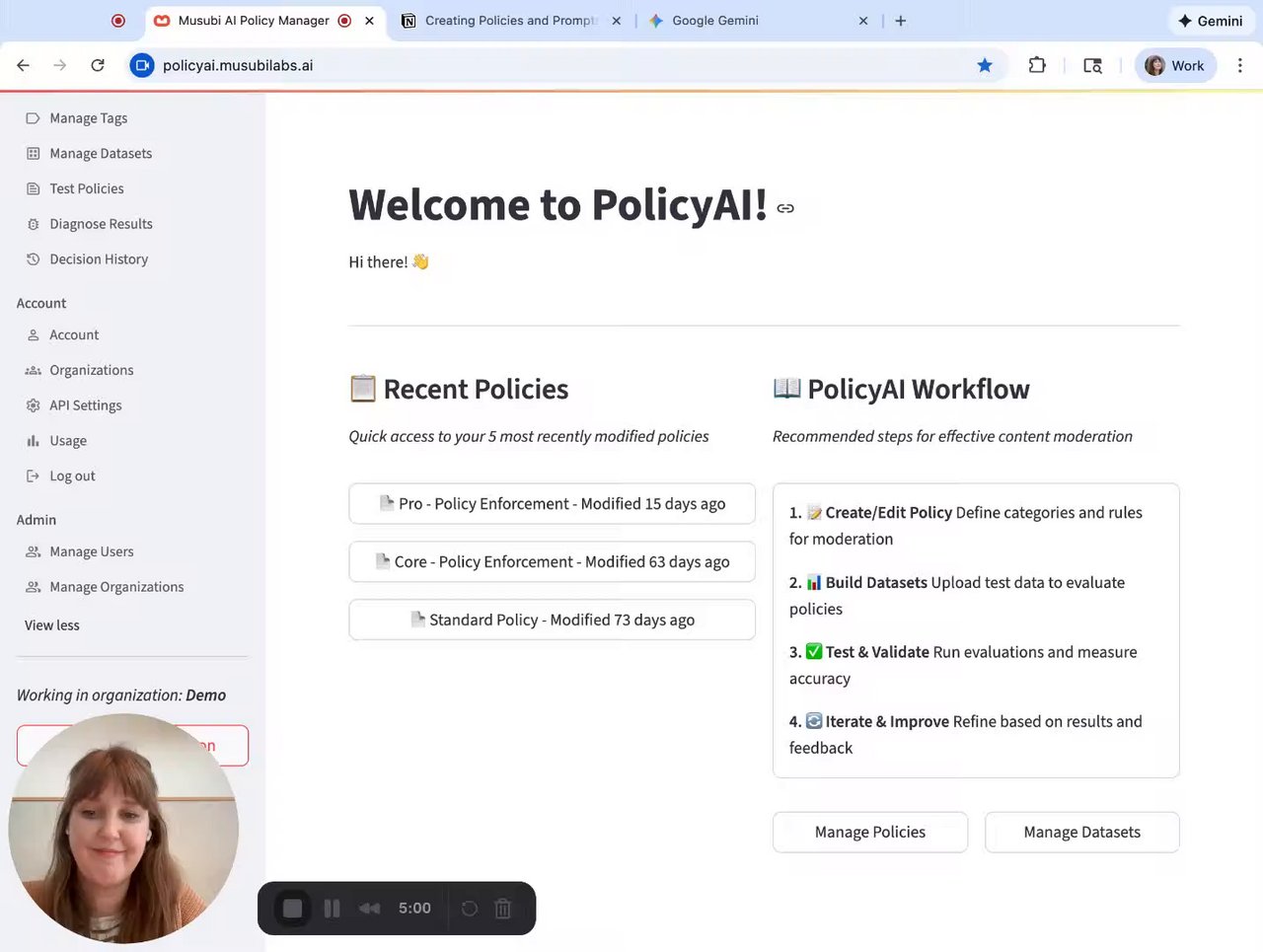1263x952 pixels.
Task: Collapse sidebar with View less
Action: [52, 625]
